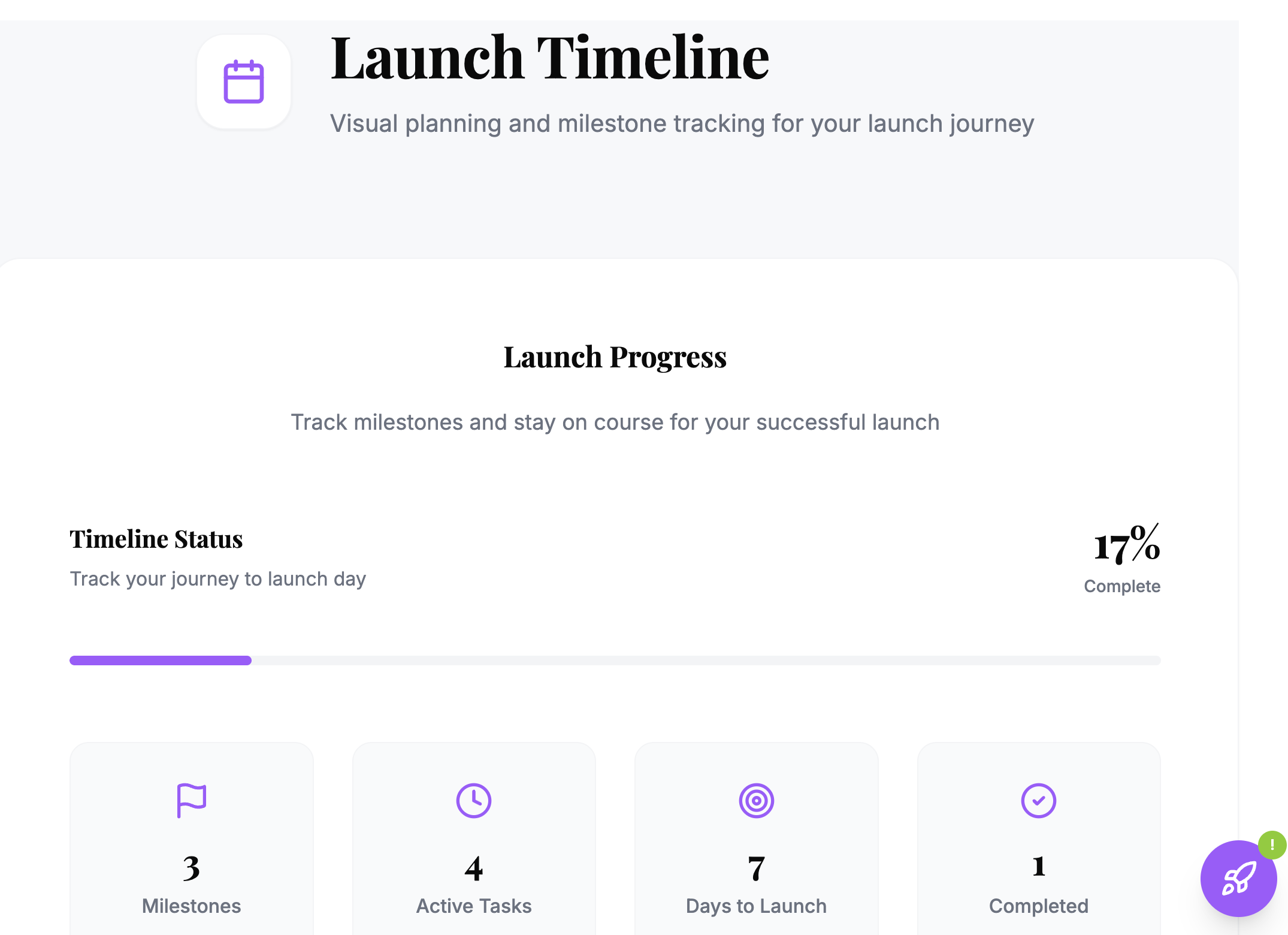This screenshot has width=1288, height=935.
Task: Select the Completed stat card
Action: point(1038,839)
